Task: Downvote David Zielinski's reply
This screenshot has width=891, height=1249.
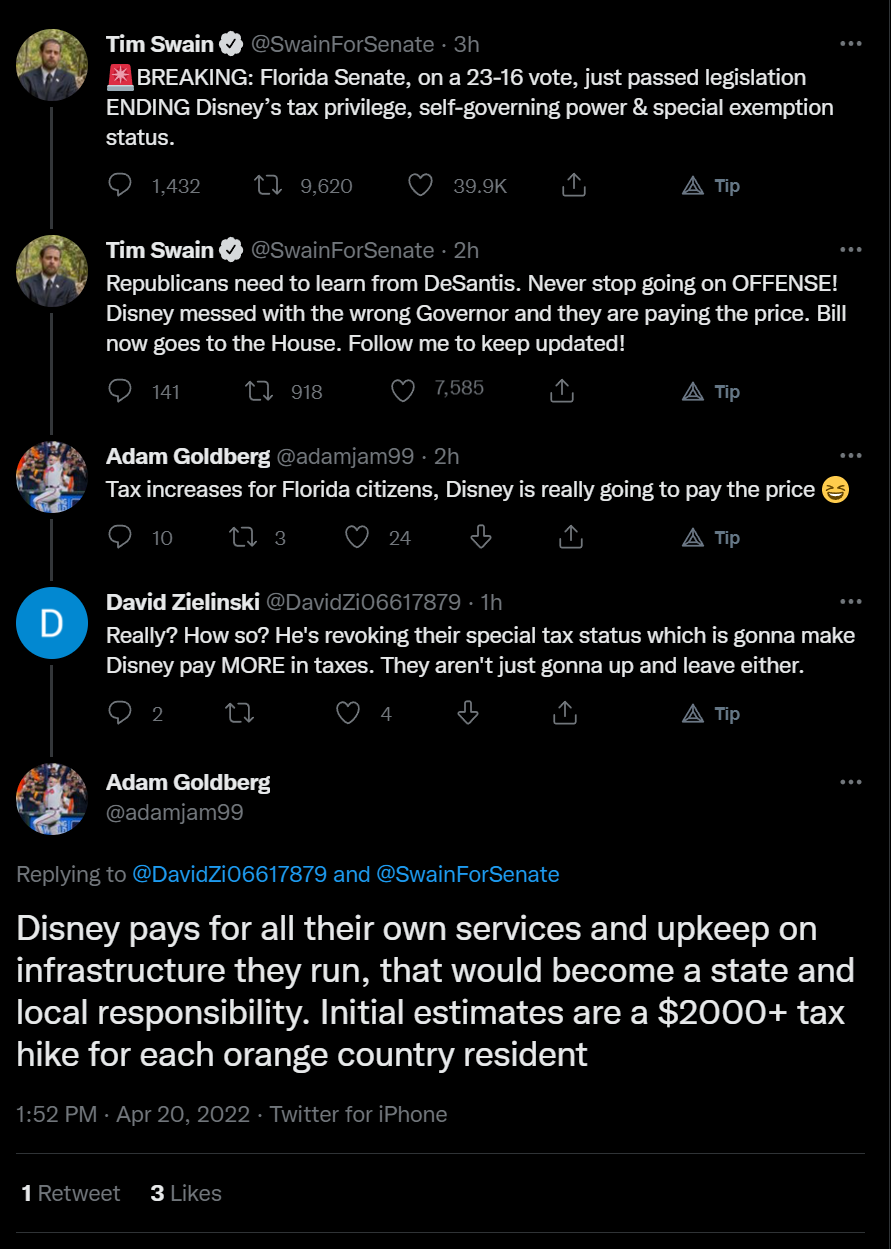Action: [x=467, y=713]
